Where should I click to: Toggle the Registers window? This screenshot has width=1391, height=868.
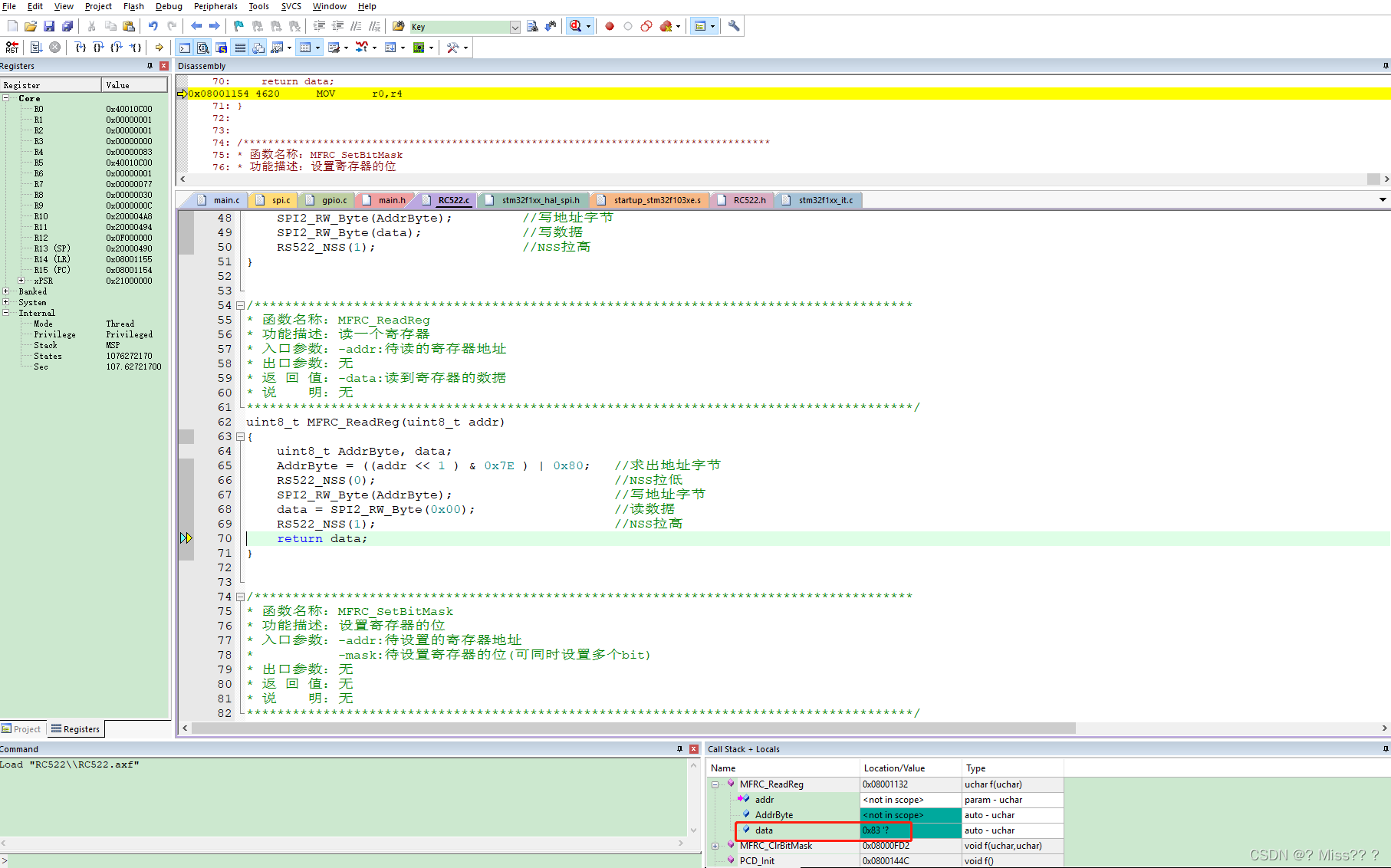pyautogui.click(x=240, y=48)
